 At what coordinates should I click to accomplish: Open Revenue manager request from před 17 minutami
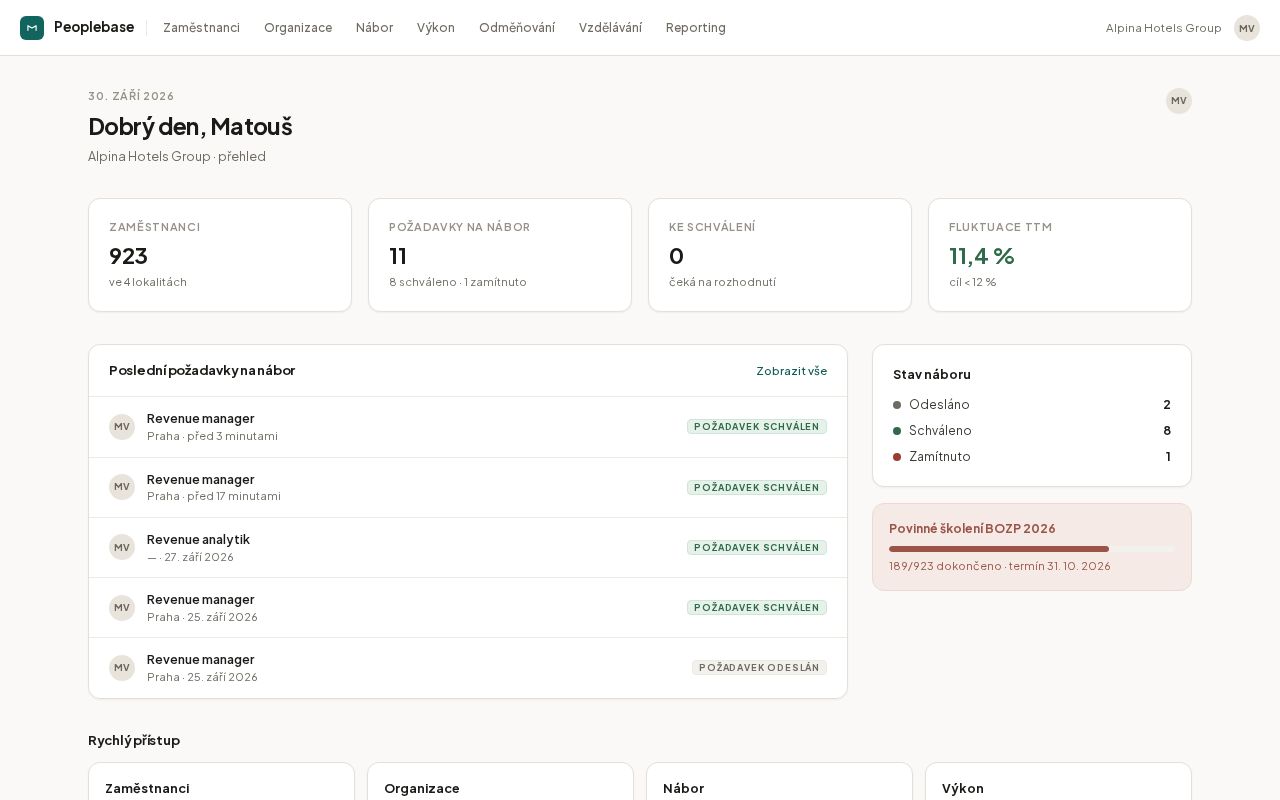tap(468, 487)
